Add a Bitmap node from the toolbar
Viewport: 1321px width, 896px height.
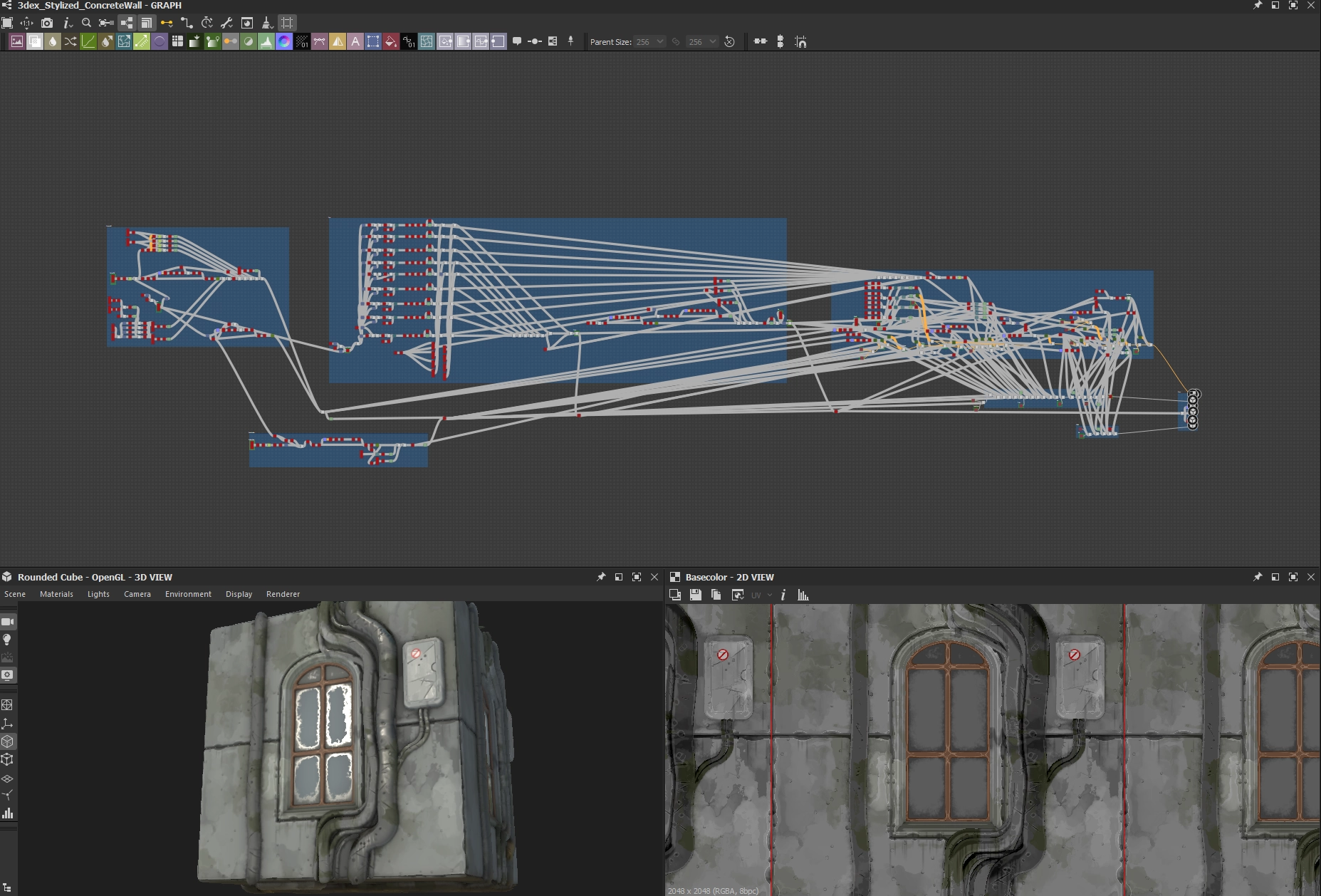coord(17,41)
